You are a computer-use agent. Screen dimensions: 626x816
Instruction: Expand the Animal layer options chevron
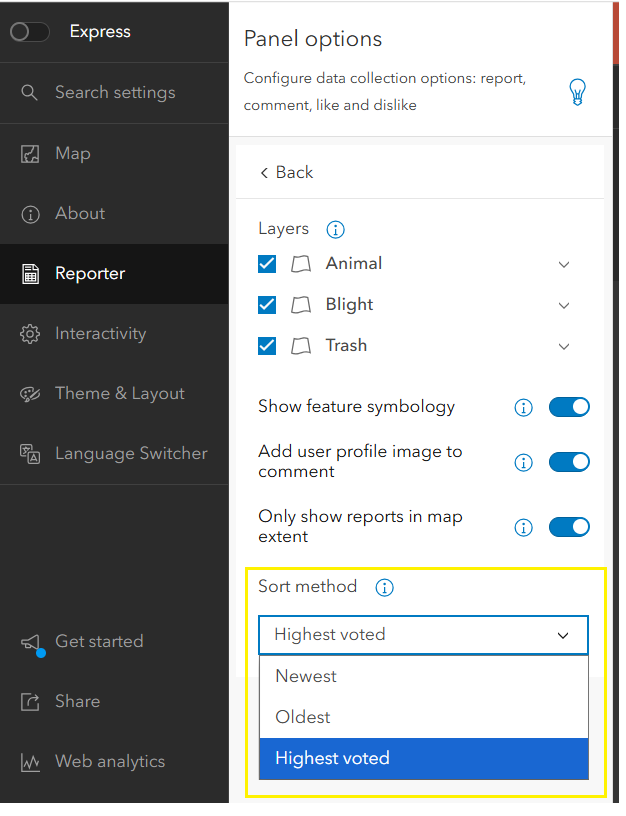click(x=564, y=265)
